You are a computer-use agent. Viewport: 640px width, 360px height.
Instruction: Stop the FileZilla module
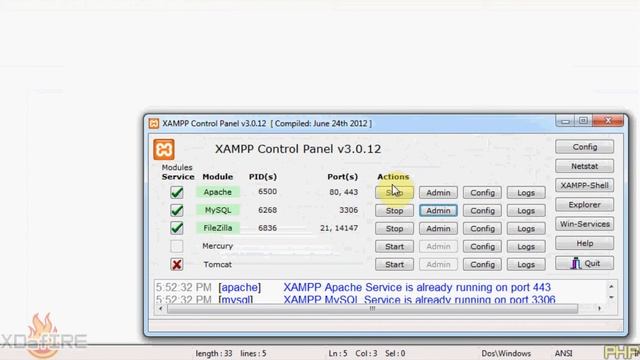[394, 229]
